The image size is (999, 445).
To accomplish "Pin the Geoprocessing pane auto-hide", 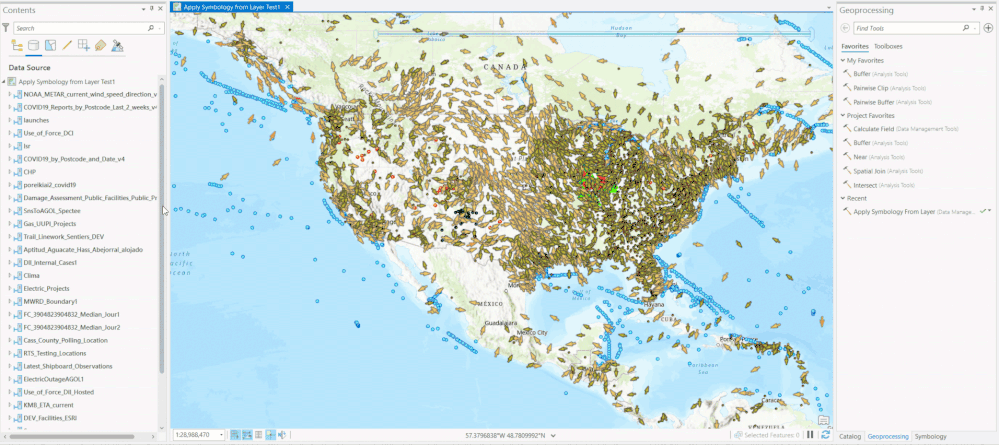I will coord(984,9).
